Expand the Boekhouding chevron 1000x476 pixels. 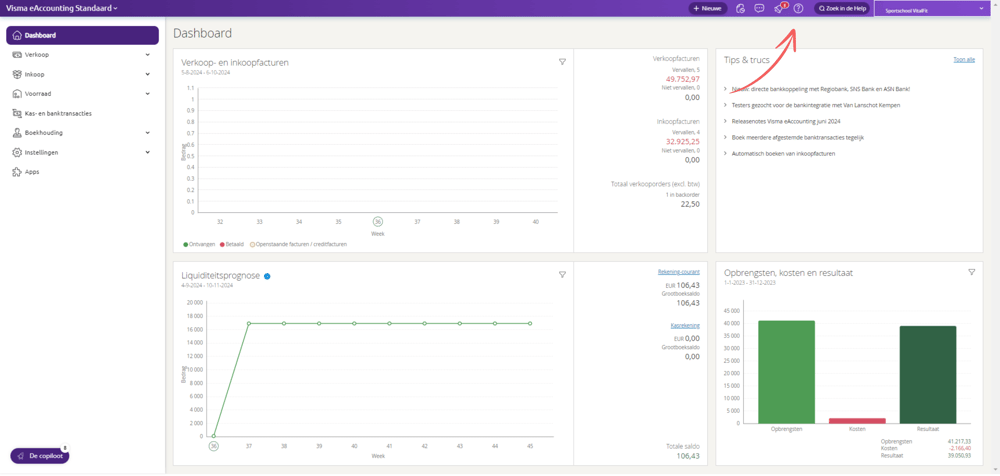(147, 133)
